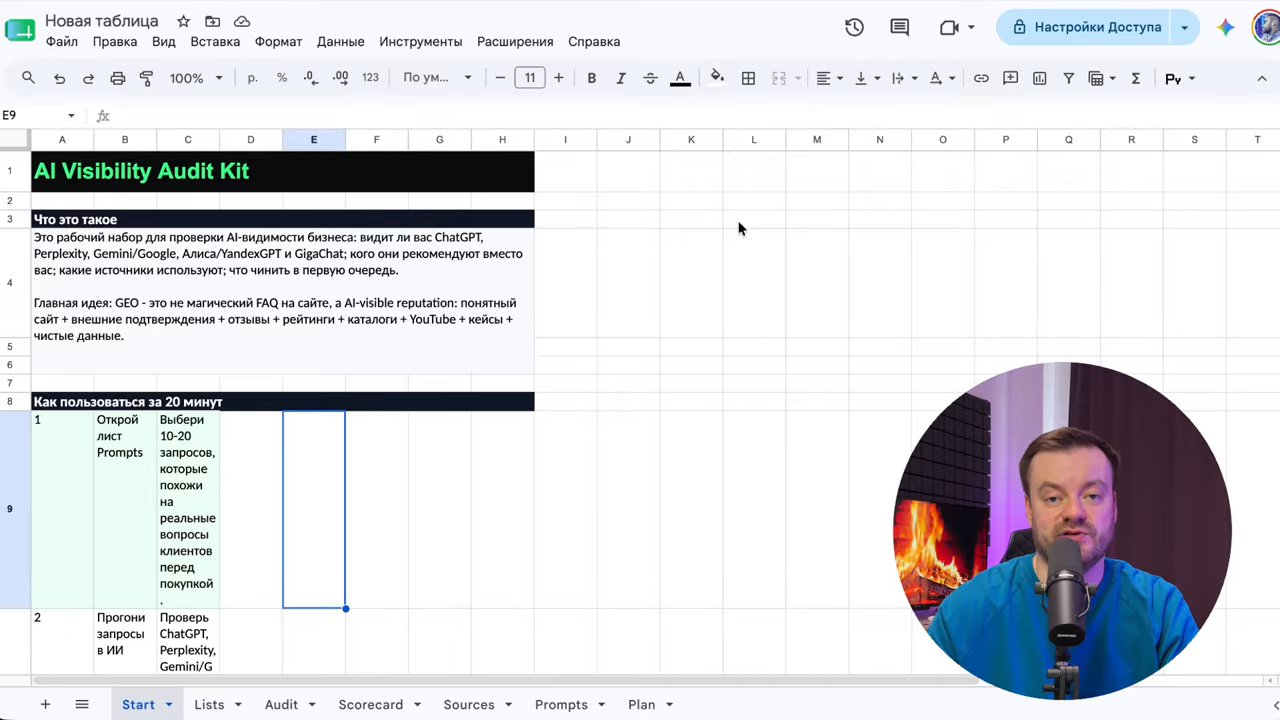The width and height of the screenshot is (1280, 720).
Task: Select the paint format roller icon
Action: click(x=147, y=78)
